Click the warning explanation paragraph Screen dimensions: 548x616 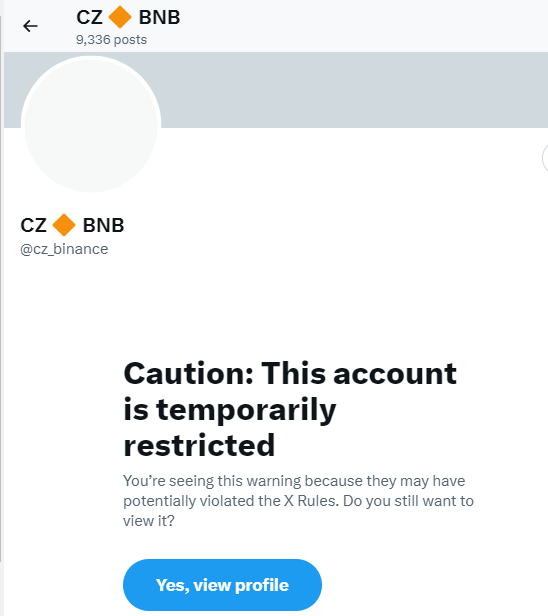(299, 501)
